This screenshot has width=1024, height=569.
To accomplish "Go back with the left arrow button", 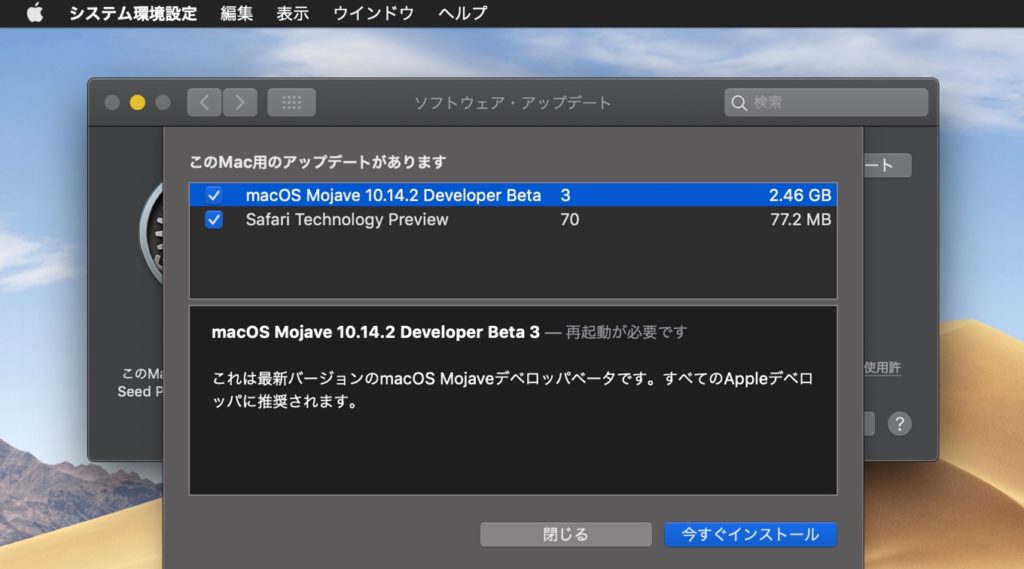I will click(204, 102).
